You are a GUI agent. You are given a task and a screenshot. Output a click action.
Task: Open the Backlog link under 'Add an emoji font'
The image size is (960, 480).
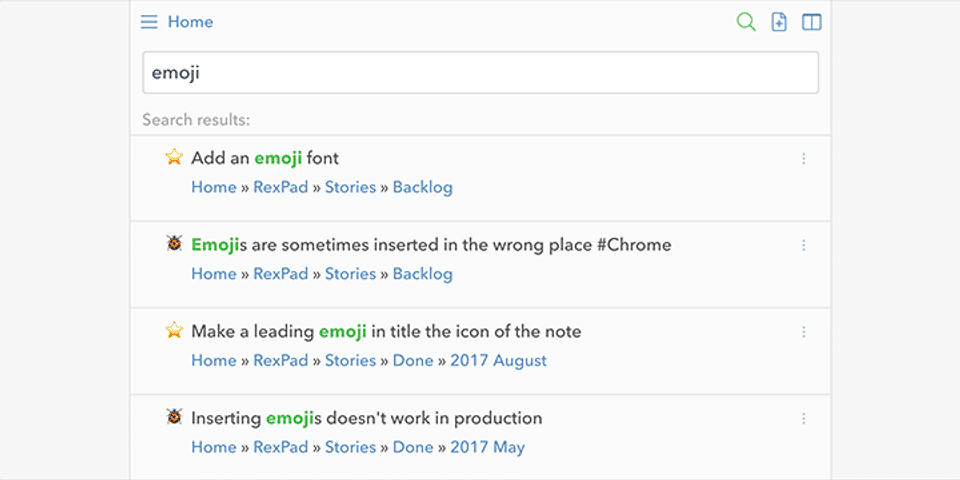pos(422,187)
